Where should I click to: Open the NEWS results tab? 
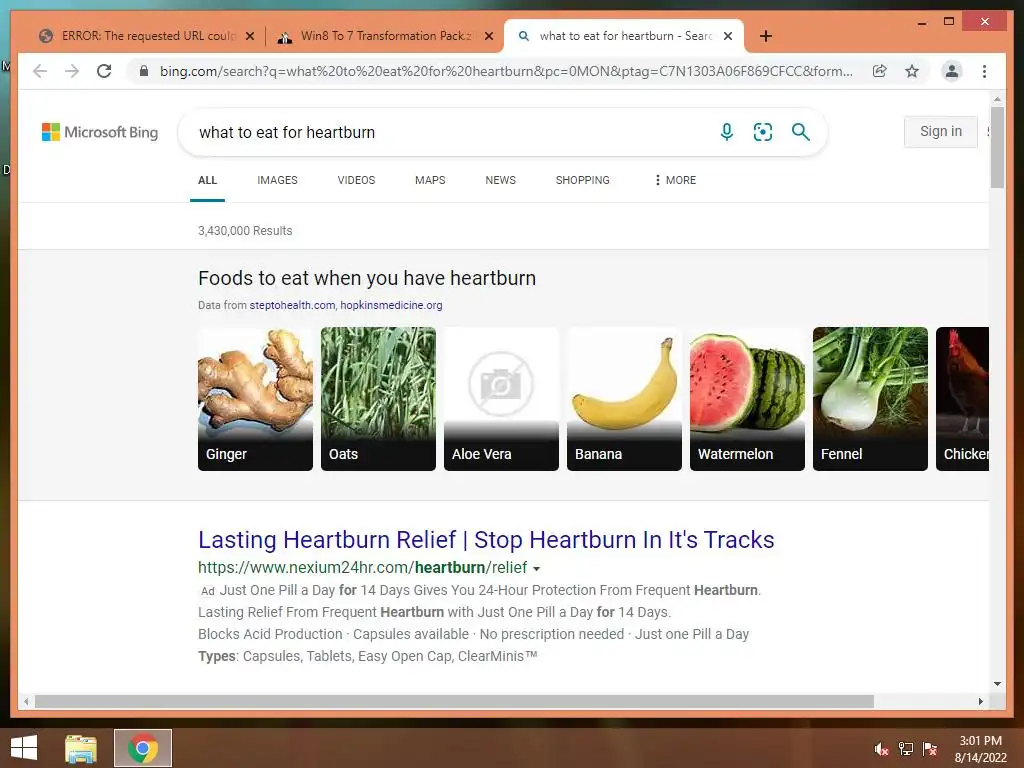coord(500,180)
